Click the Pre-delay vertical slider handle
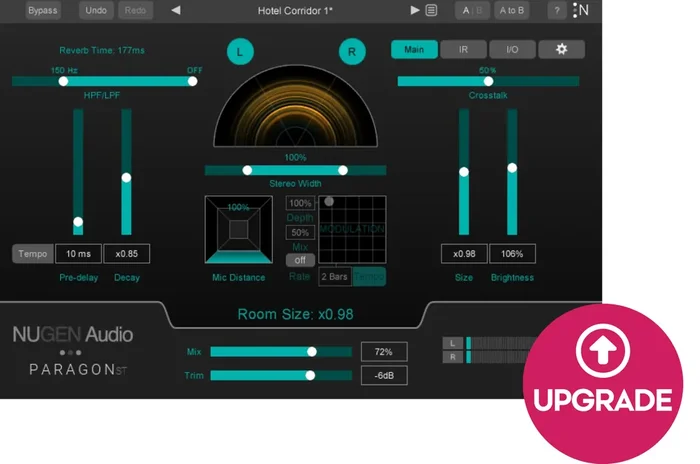Image resolution: width=700 pixels, height=464 pixels. click(x=78, y=222)
